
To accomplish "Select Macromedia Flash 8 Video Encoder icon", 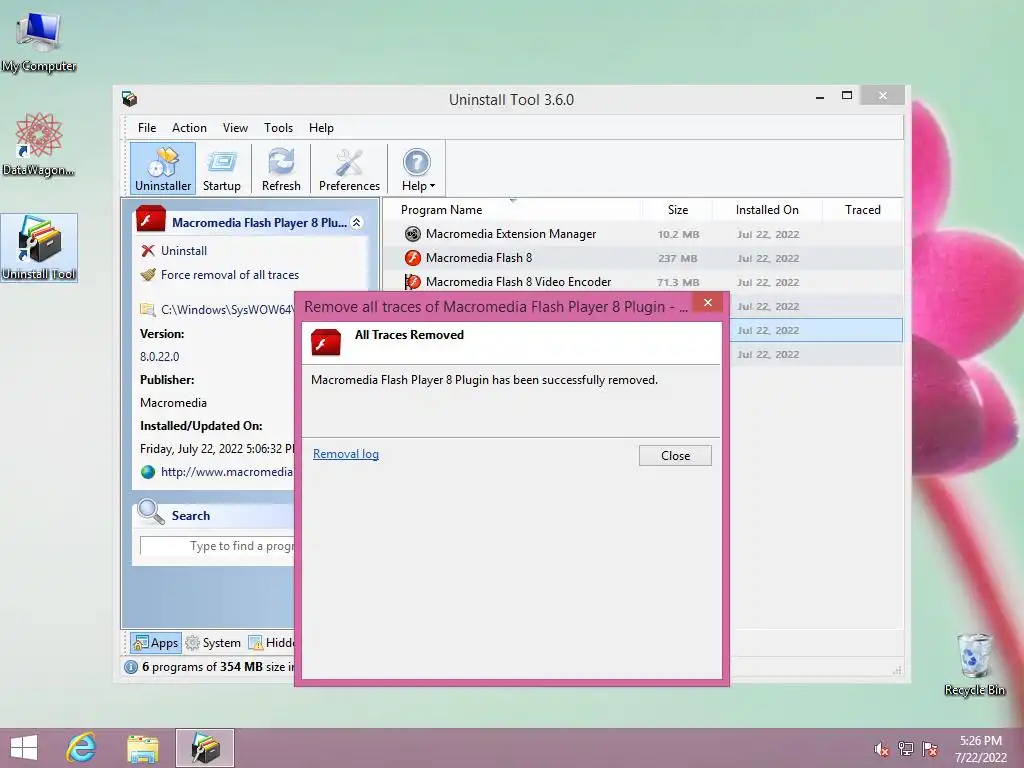I will coord(413,282).
